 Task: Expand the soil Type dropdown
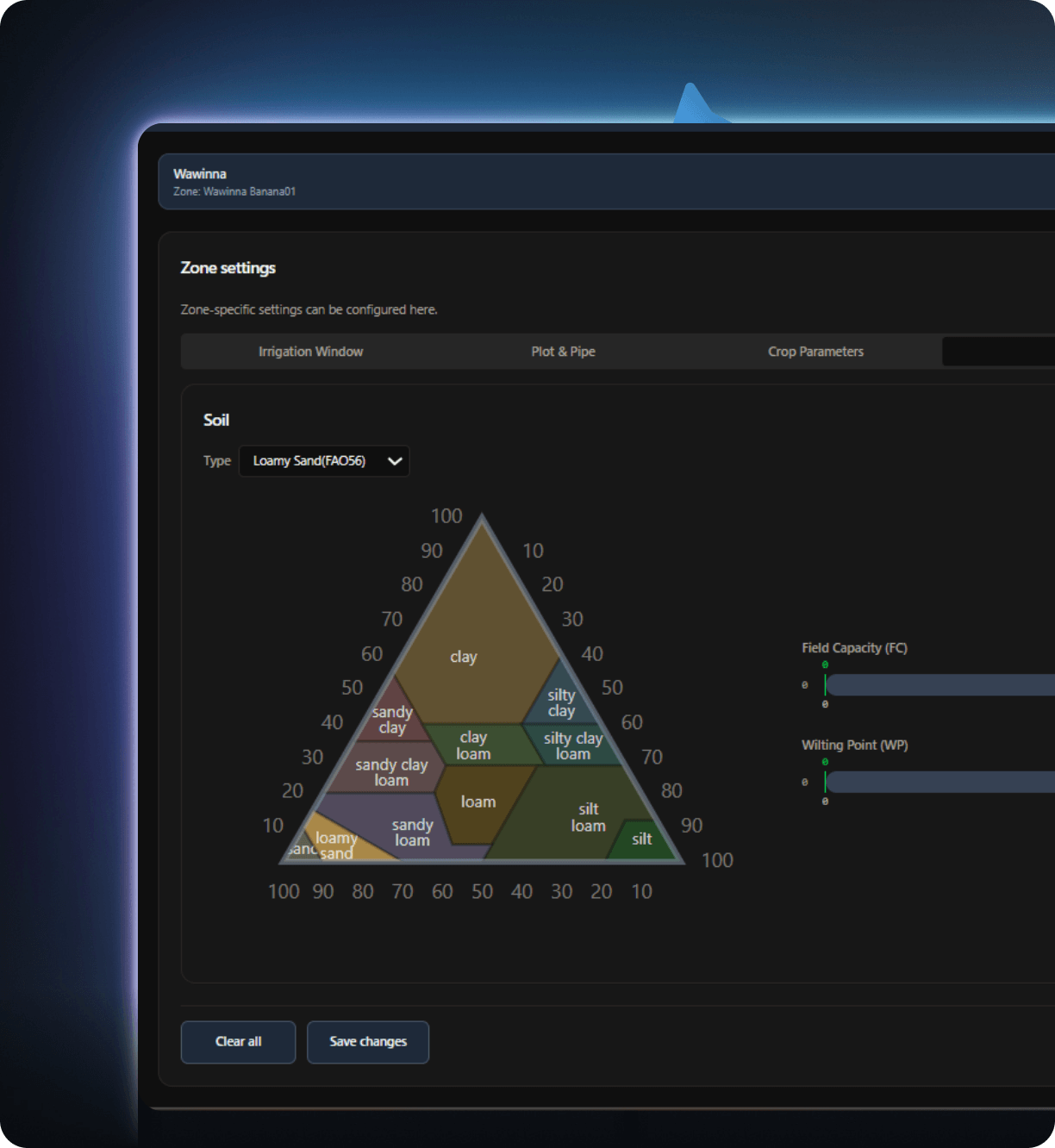click(324, 461)
